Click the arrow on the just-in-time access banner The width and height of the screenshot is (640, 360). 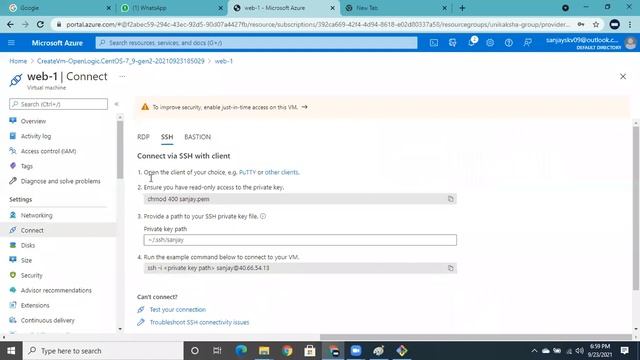pyautogui.click(x=304, y=107)
